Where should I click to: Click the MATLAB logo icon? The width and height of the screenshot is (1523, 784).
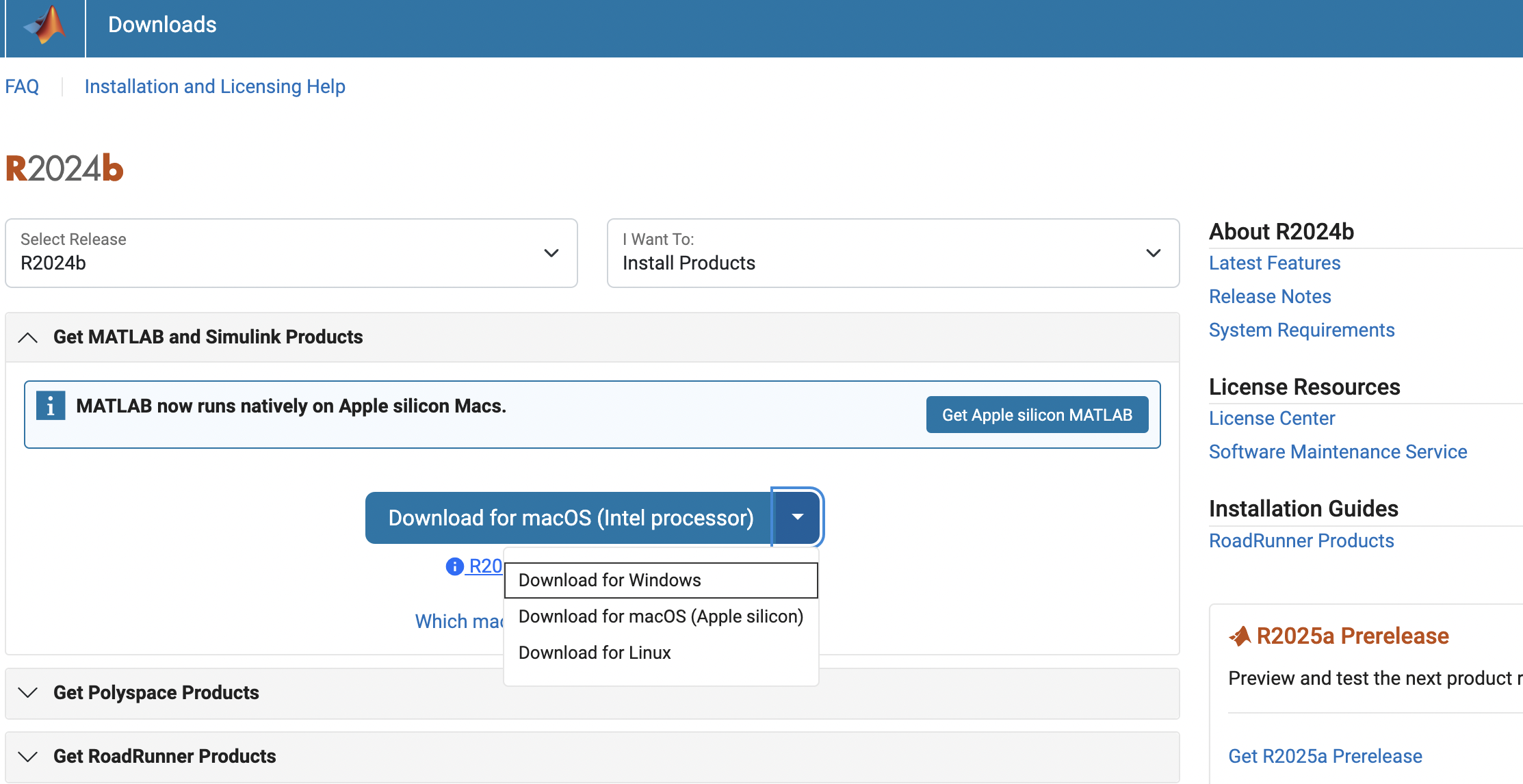pos(45,26)
